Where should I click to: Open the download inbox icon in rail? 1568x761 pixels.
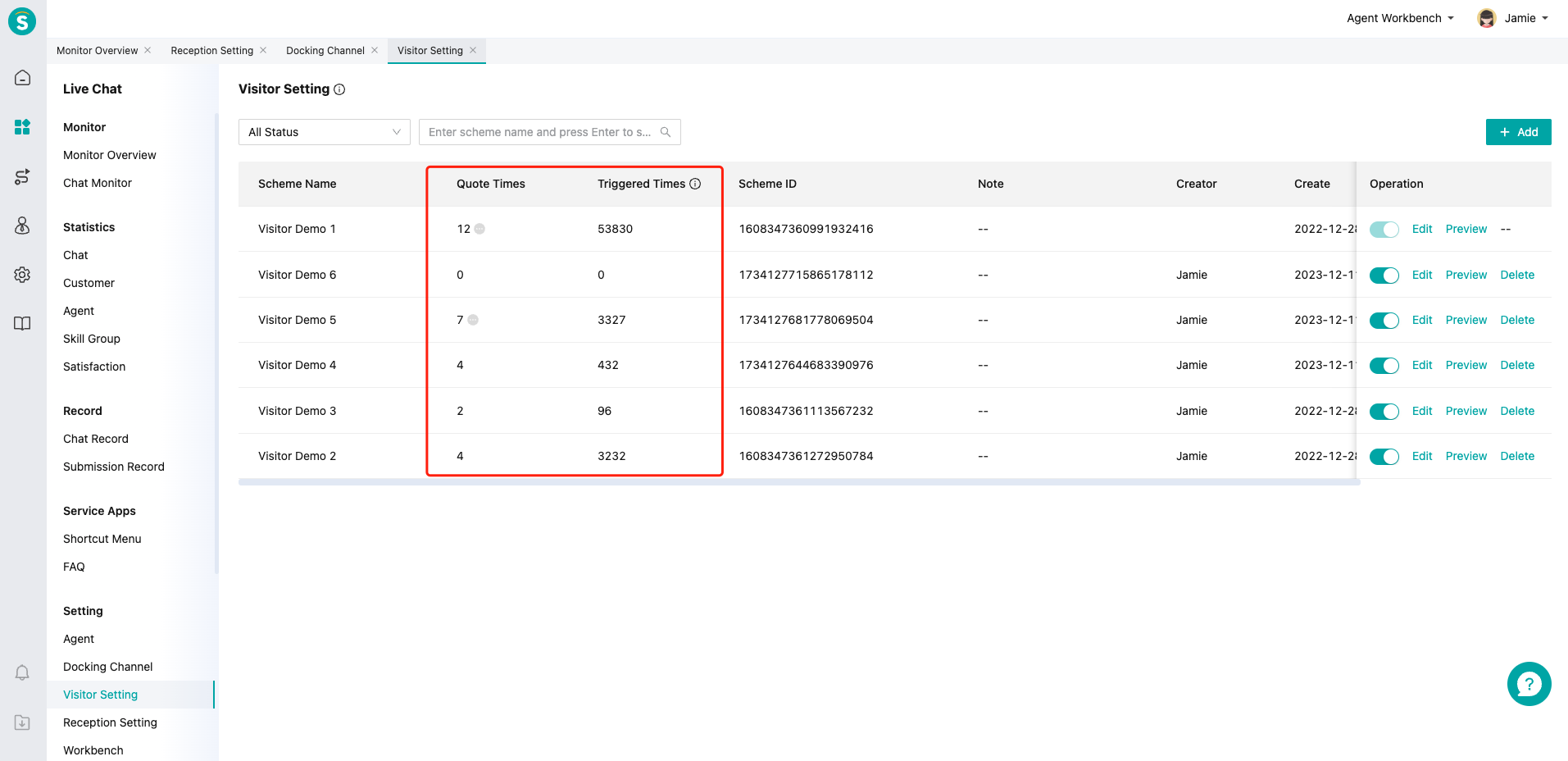(22, 722)
